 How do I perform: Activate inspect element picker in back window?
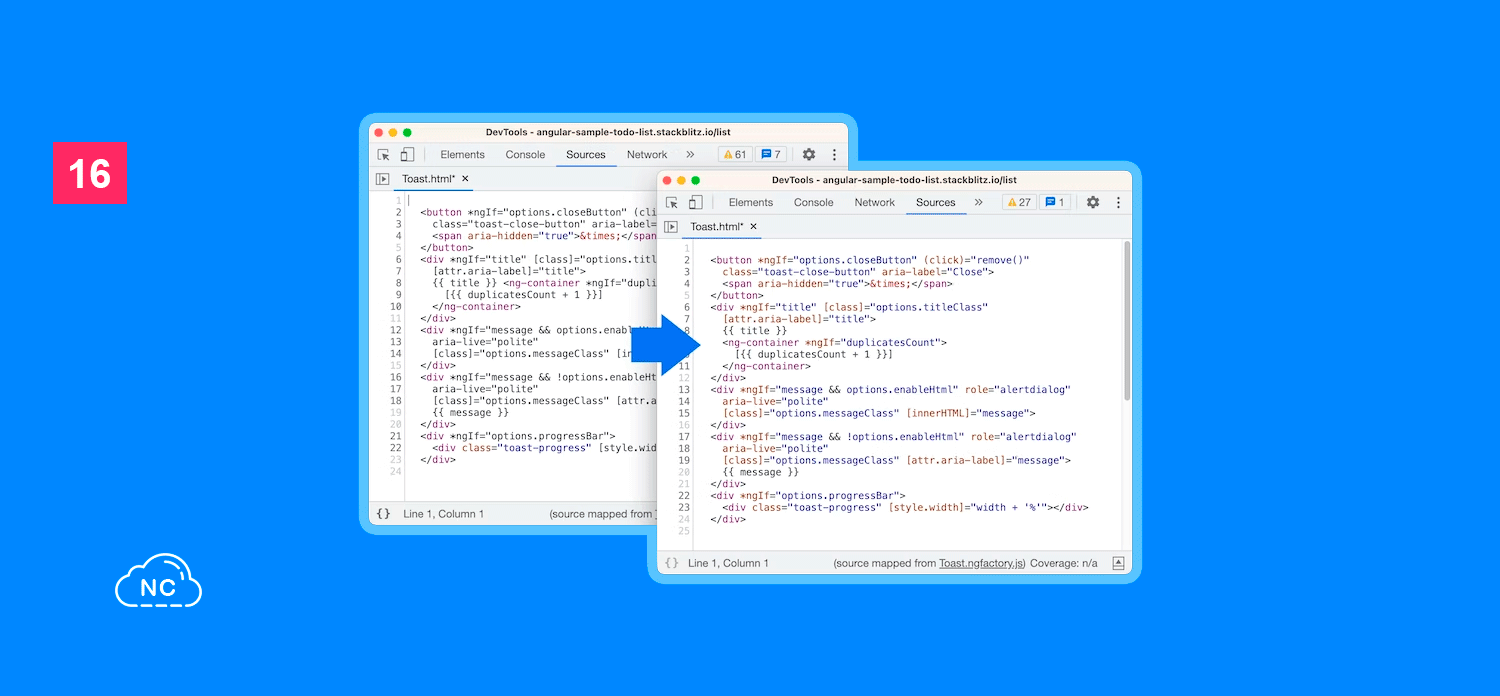[x=384, y=155]
